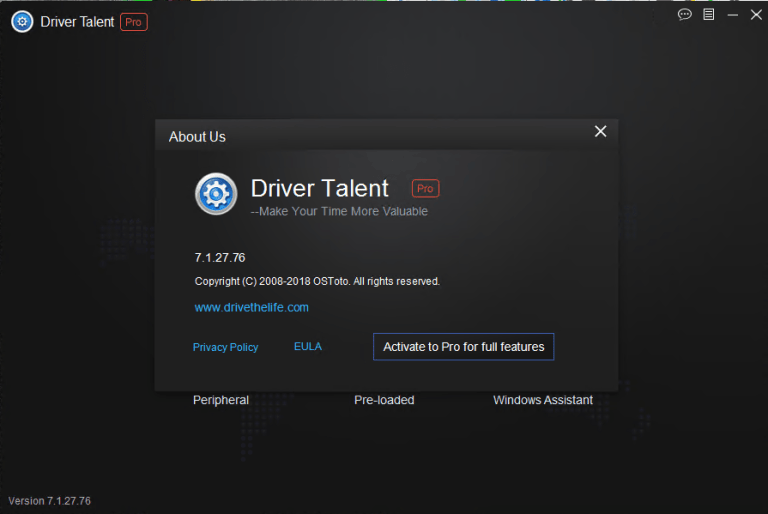Screen dimensions: 768x514
Task: Click the Pro badge beside Driver Talent heading
Action: click(425, 189)
